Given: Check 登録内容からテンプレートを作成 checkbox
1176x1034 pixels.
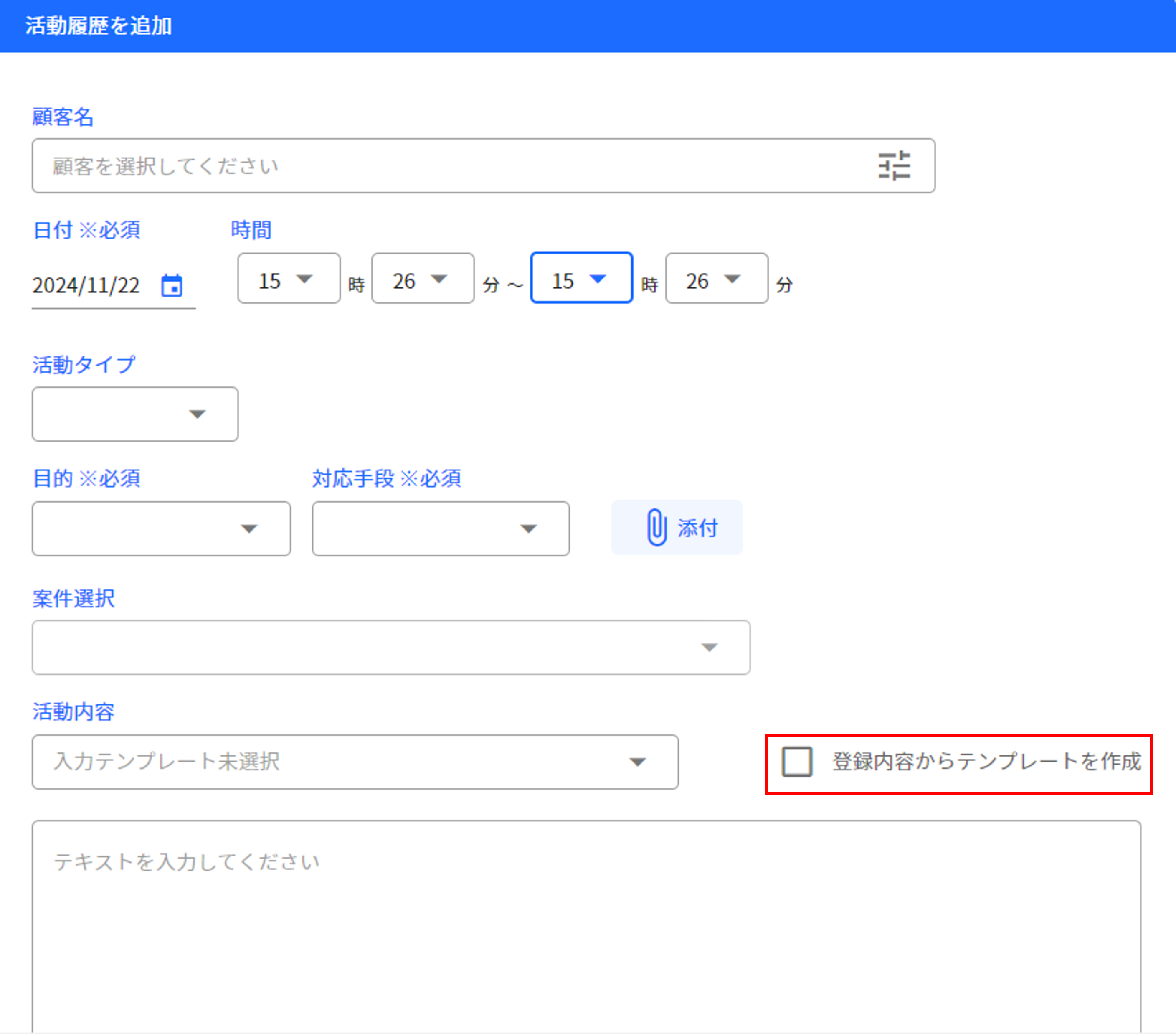Looking at the screenshot, I should [x=797, y=762].
